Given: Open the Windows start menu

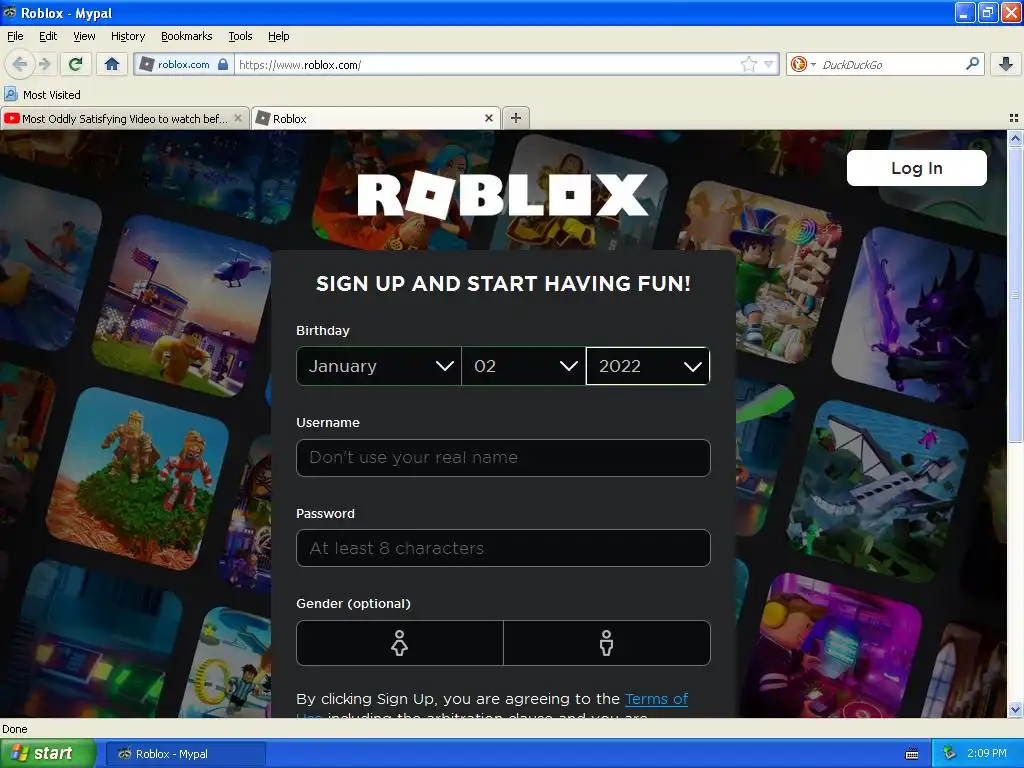Looking at the screenshot, I should [47, 754].
